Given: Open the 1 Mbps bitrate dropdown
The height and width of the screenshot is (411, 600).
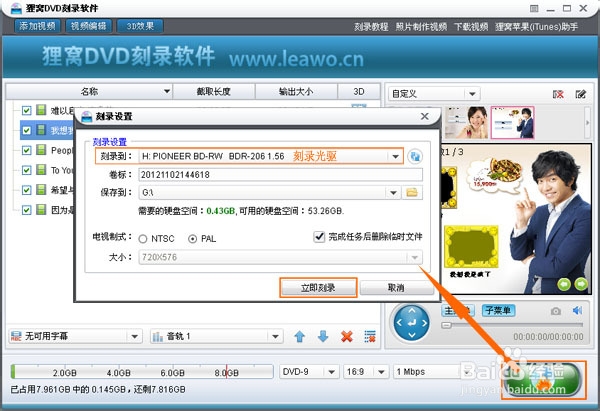Looking at the screenshot, I should (466, 372).
